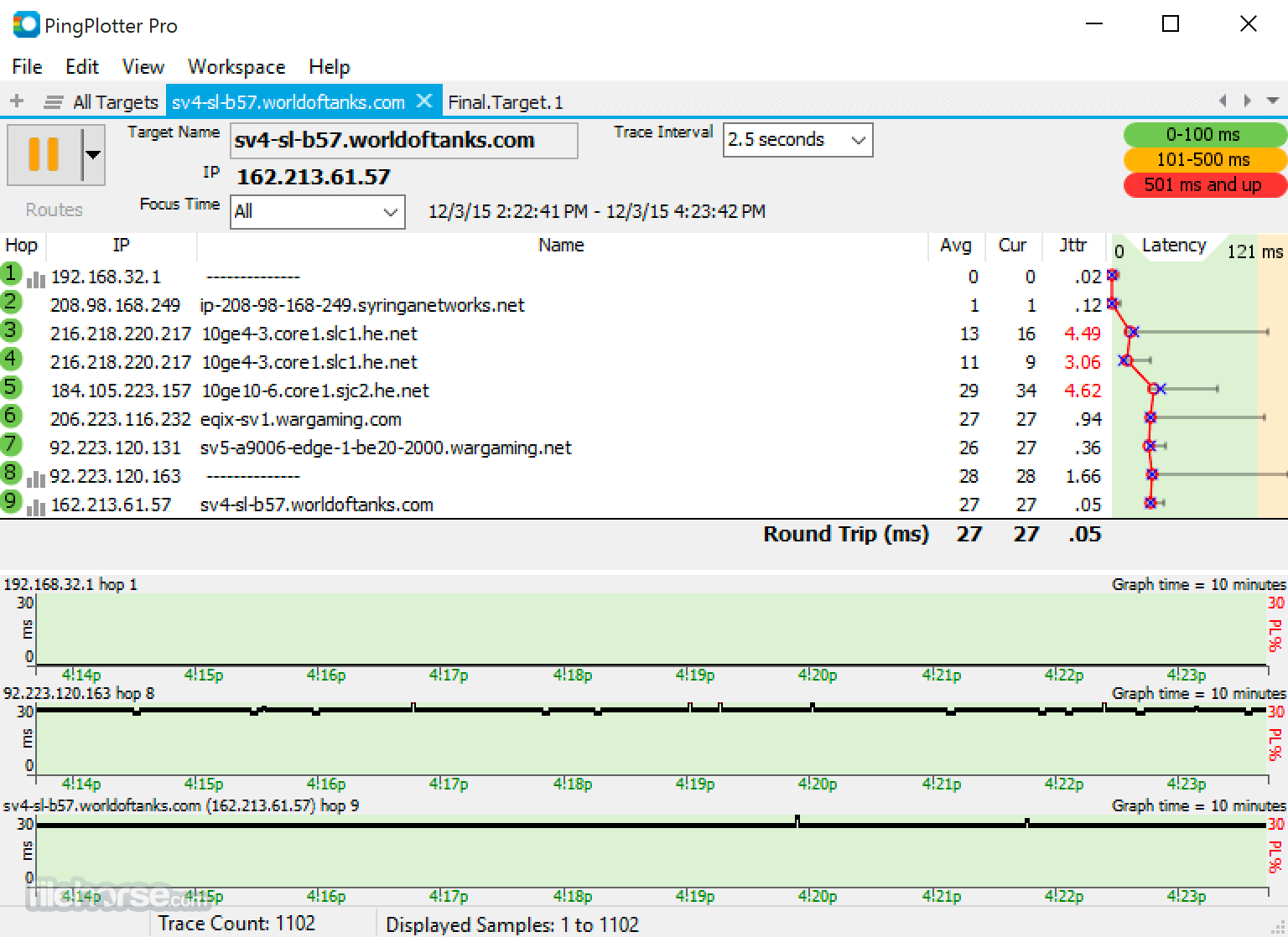Screen dimensions: 1288x937
Task: Toggle graph icon for hop 1
Action: [x=36, y=278]
